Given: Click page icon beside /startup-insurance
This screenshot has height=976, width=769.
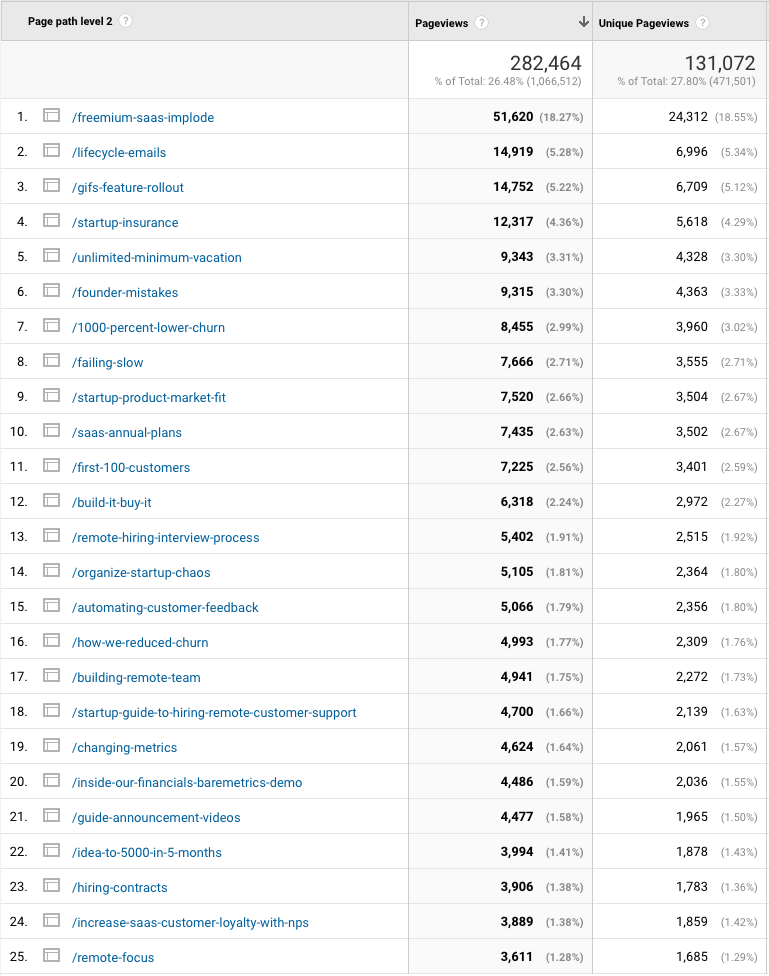Looking at the screenshot, I should click(52, 221).
